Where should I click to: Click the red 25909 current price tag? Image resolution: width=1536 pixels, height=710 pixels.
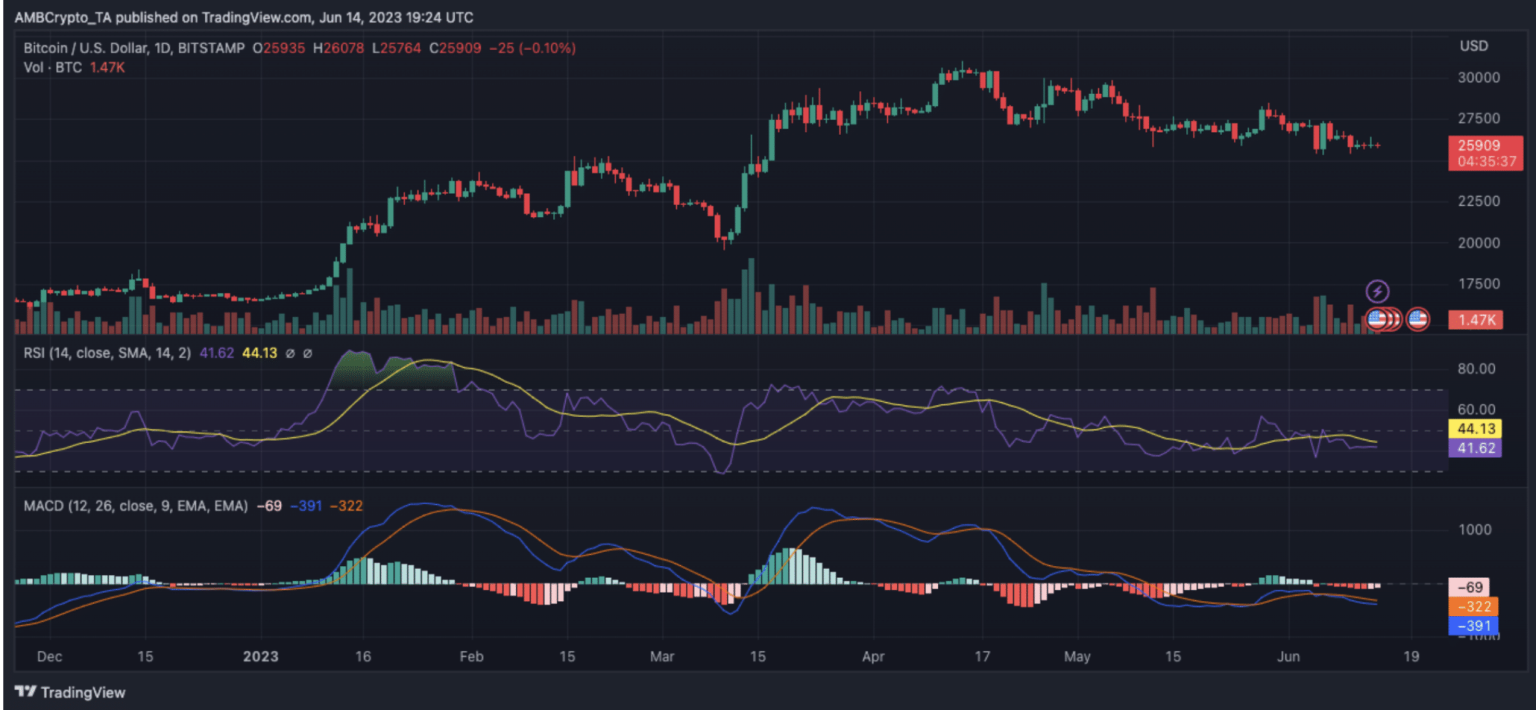point(1487,151)
